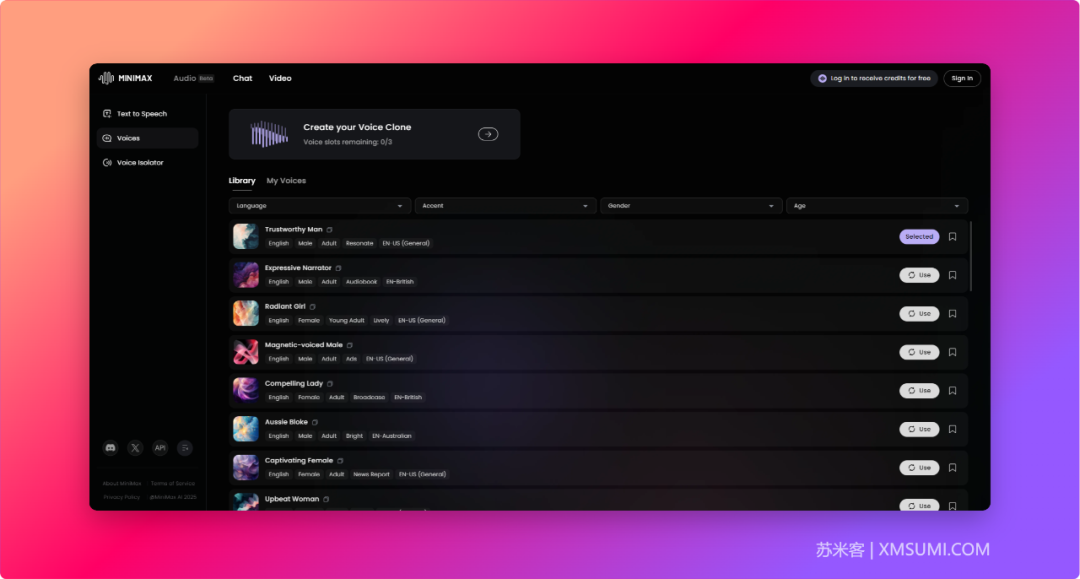The height and width of the screenshot is (579, 1080).
Task: Open Text to Speech in sidebar
Action: pyautogui.click(x=147, y=114)
